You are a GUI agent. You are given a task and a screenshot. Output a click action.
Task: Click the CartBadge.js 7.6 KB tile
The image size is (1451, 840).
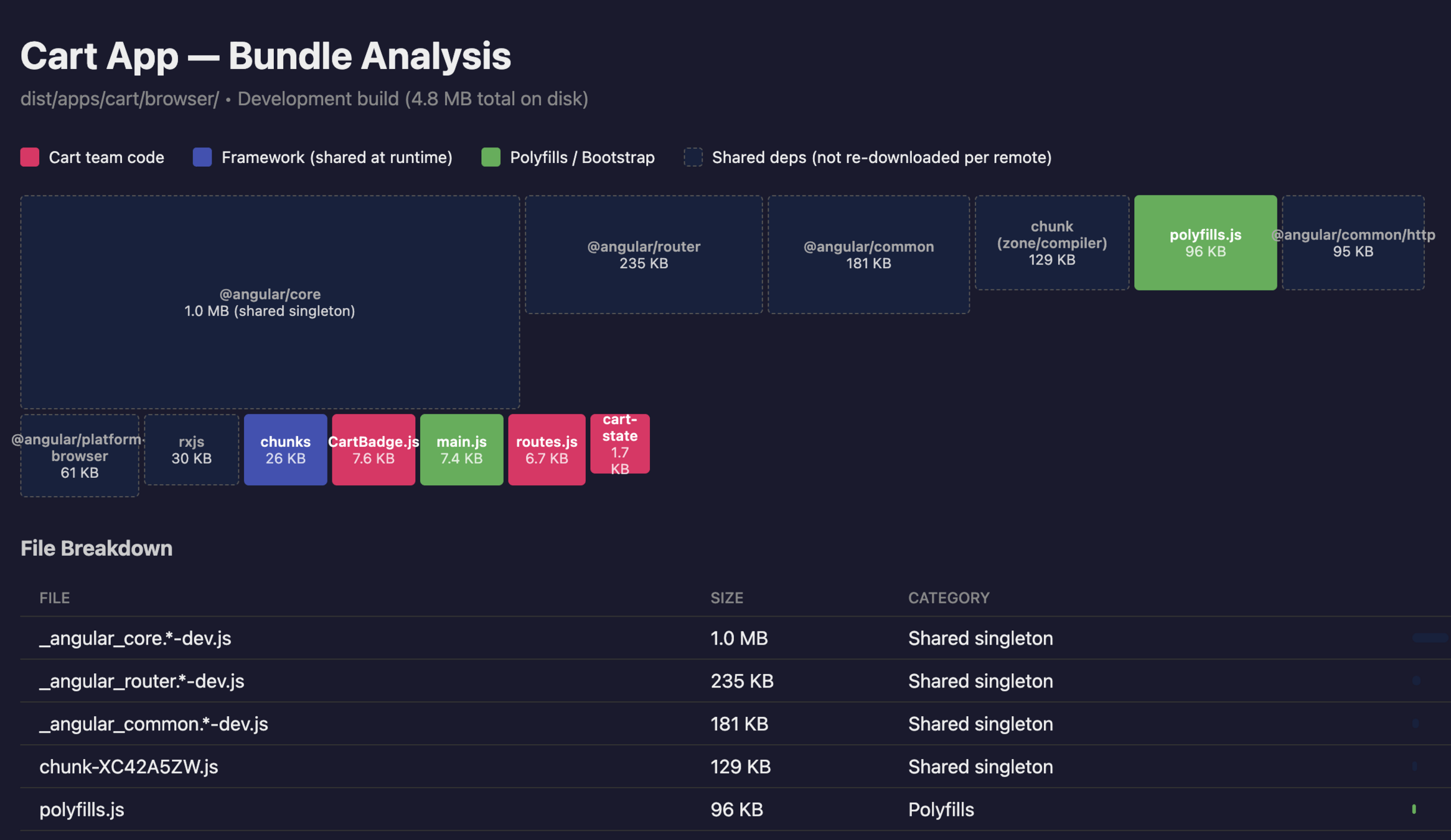[373, 449]
